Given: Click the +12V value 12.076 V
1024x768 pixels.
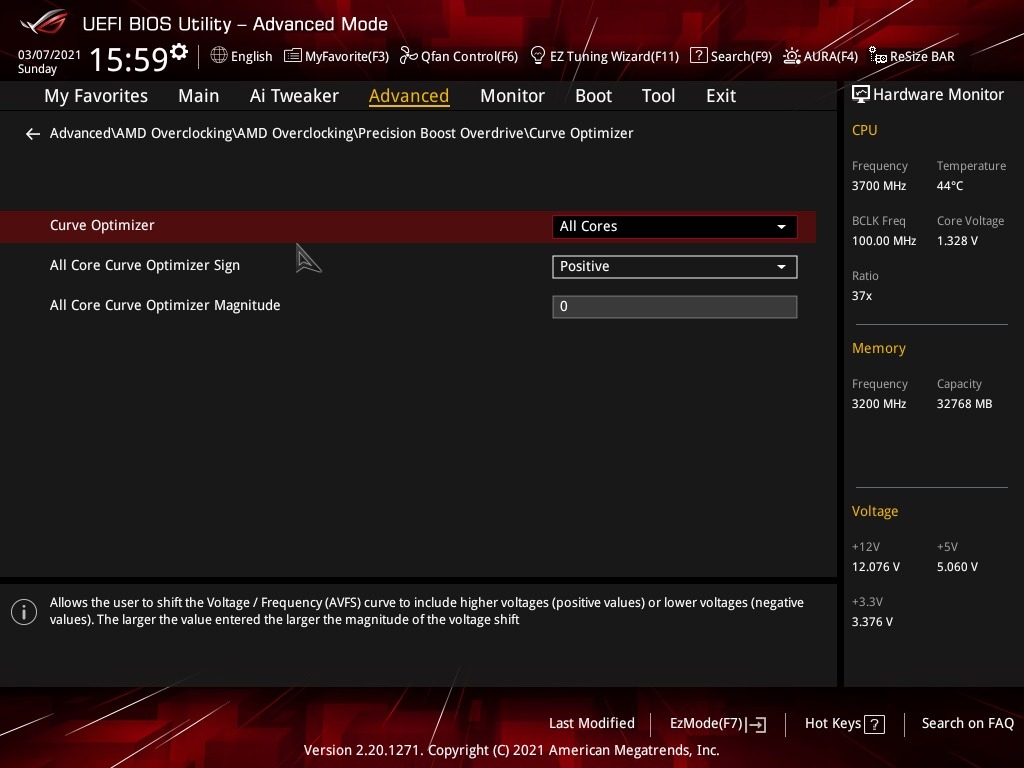Looking at the screenshot, I should 876,567.
